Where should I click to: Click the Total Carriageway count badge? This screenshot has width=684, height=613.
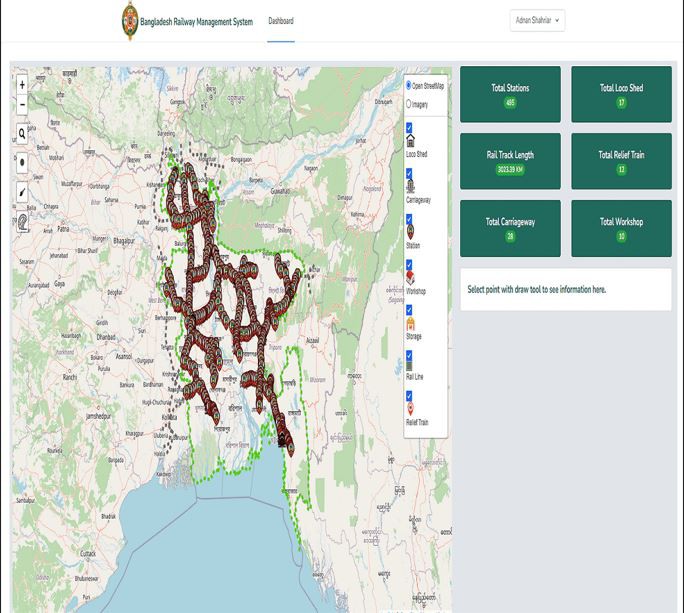coord(510,236)
